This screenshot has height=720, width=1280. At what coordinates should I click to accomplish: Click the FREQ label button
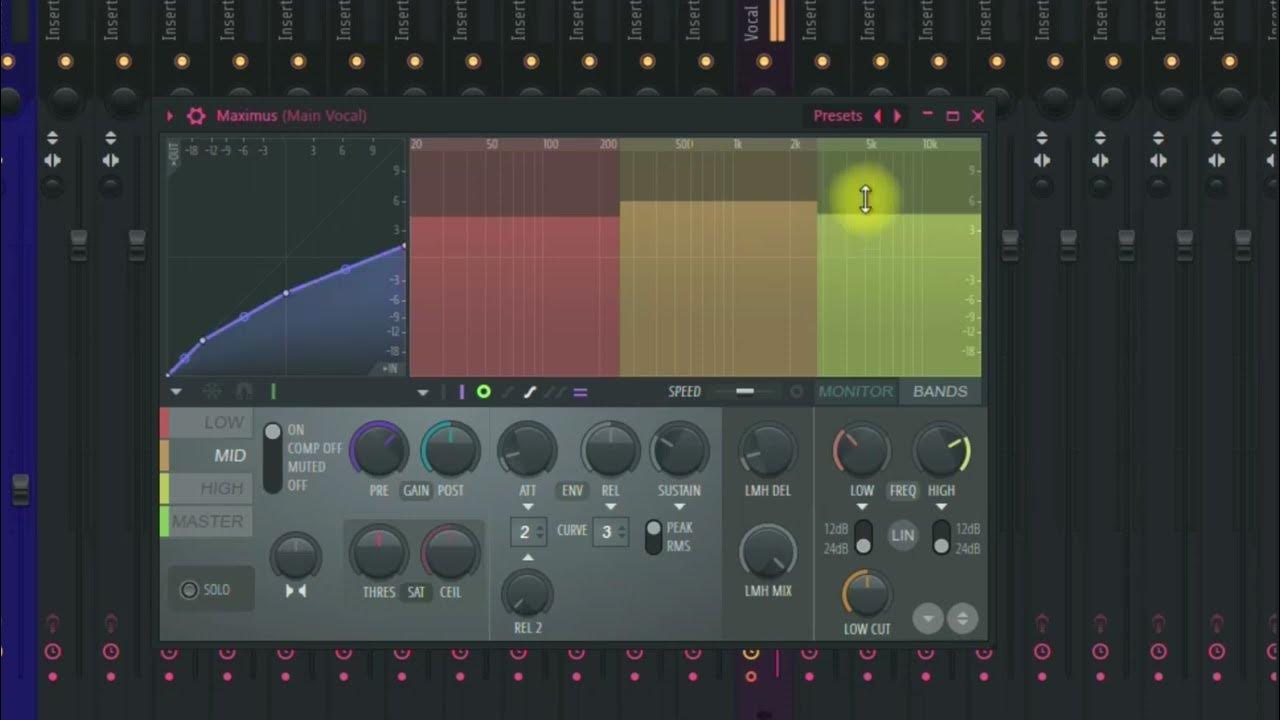pyautogui.click(x=902, y=491)
